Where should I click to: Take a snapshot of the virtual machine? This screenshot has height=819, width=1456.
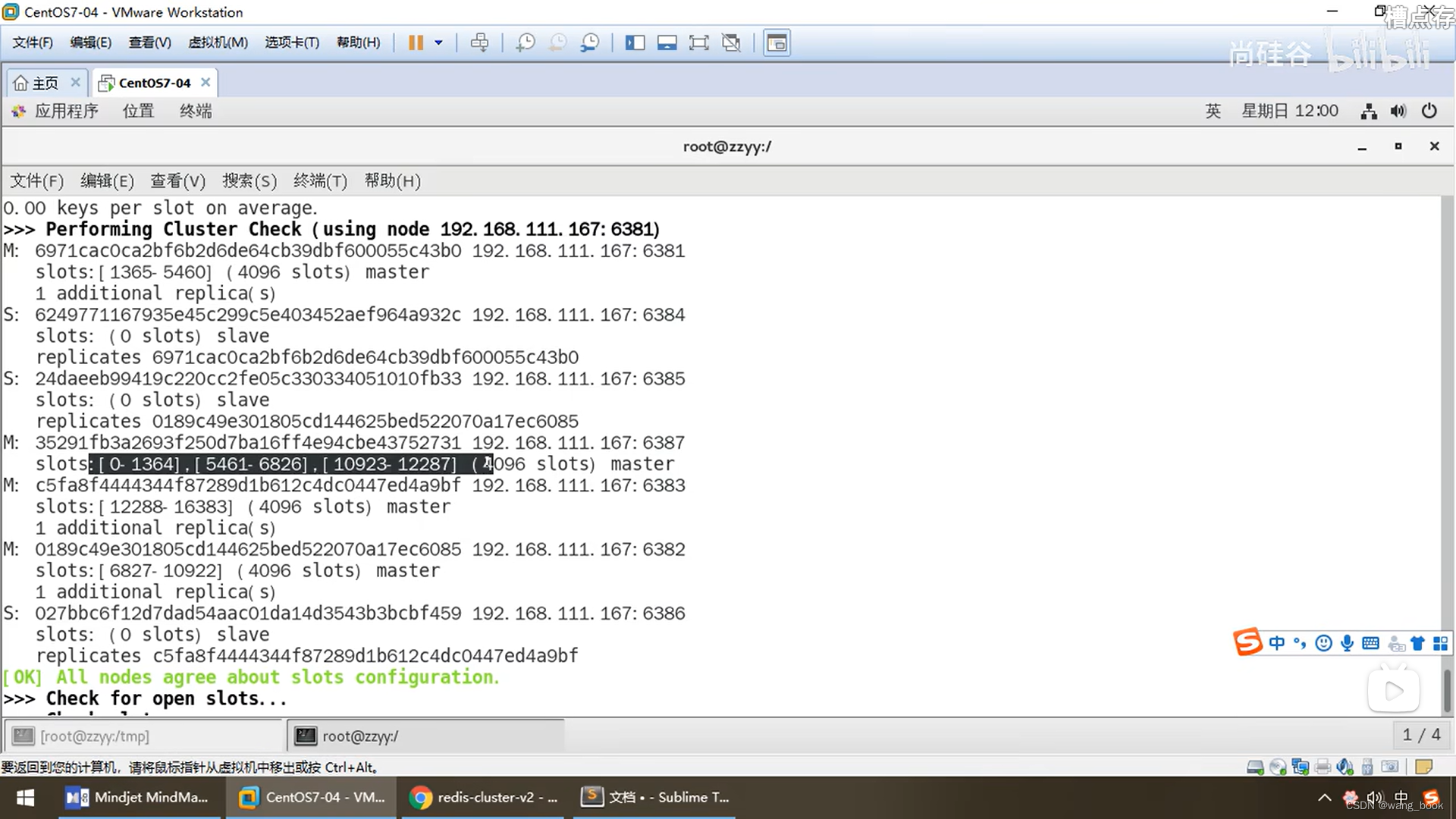pos(525,43)
